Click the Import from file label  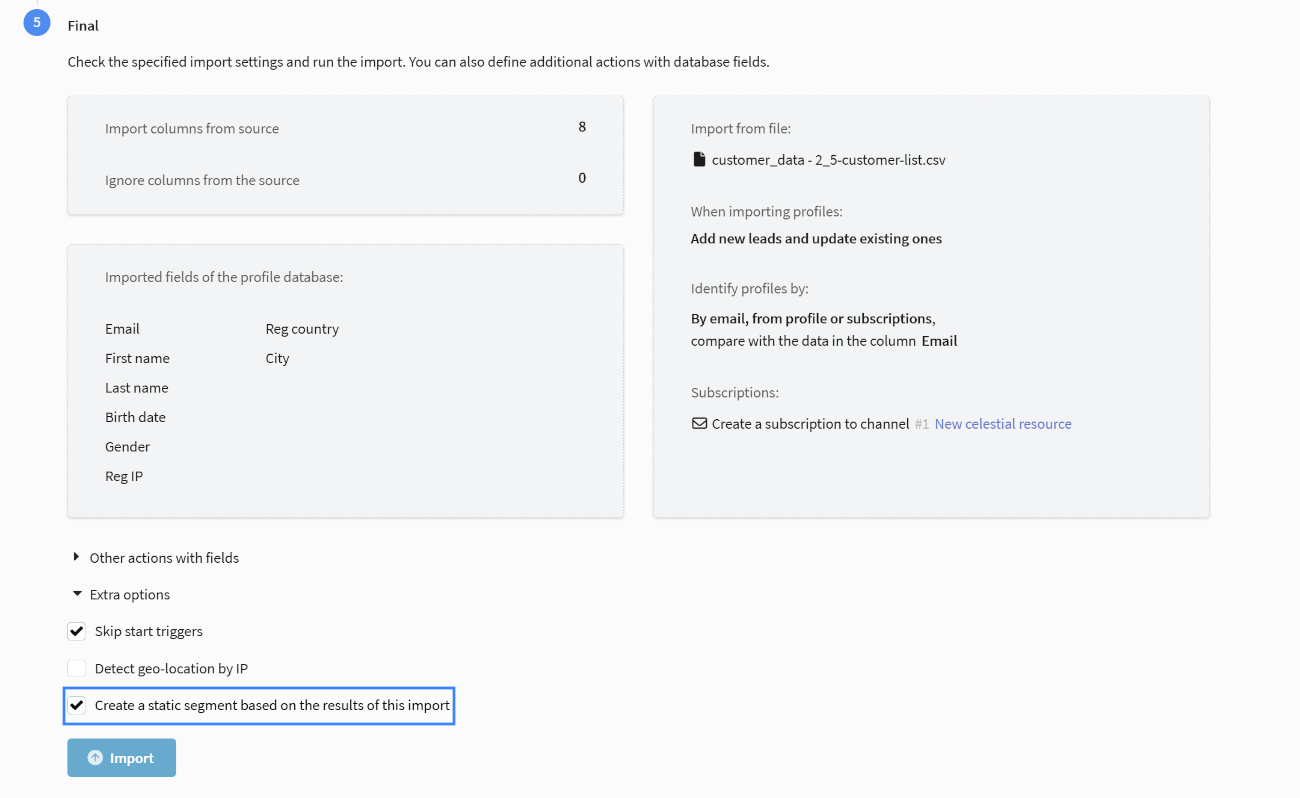click(740, 129)
